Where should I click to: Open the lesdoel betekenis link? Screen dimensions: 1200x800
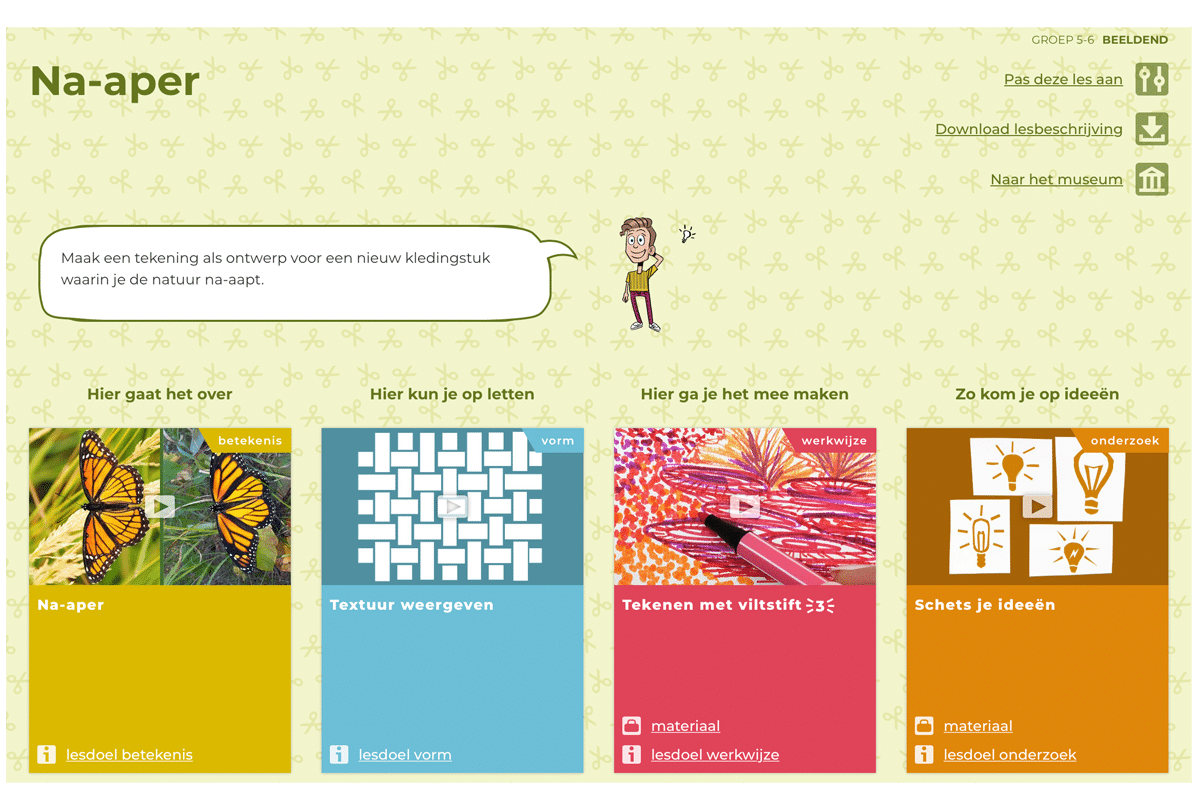pyautogui.click(x=129, y=755)
